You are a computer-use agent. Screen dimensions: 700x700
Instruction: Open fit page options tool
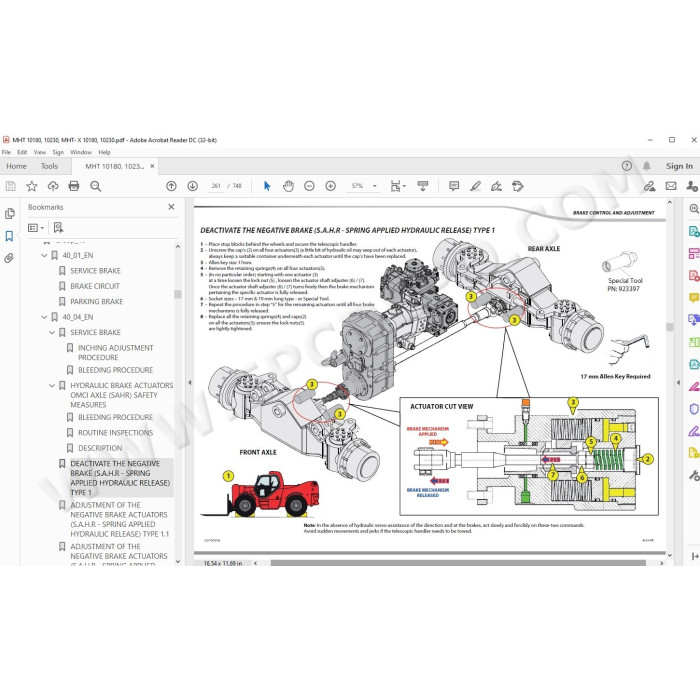397,186
